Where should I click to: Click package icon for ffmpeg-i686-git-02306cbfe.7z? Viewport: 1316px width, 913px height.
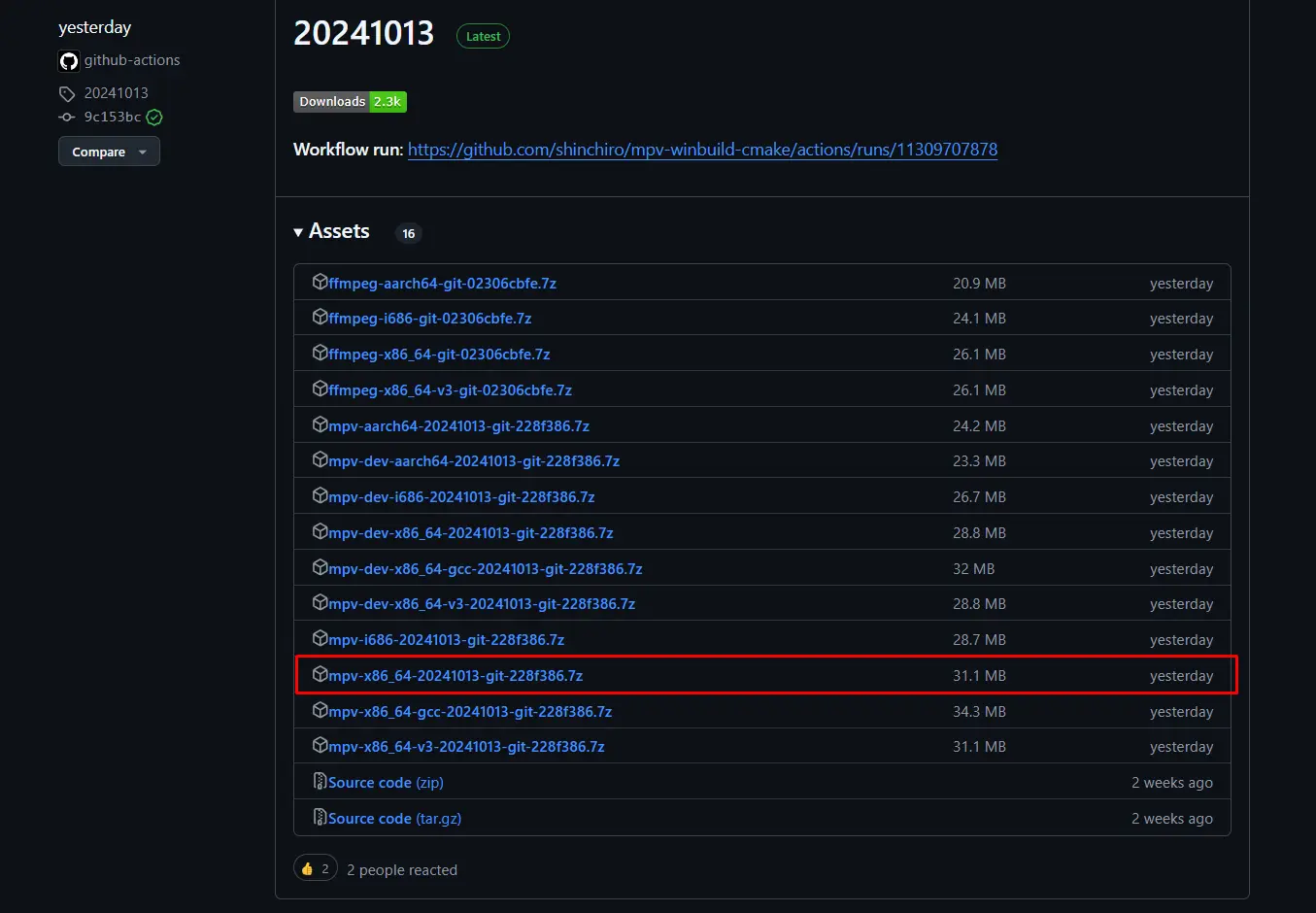(x=320, y=317)
